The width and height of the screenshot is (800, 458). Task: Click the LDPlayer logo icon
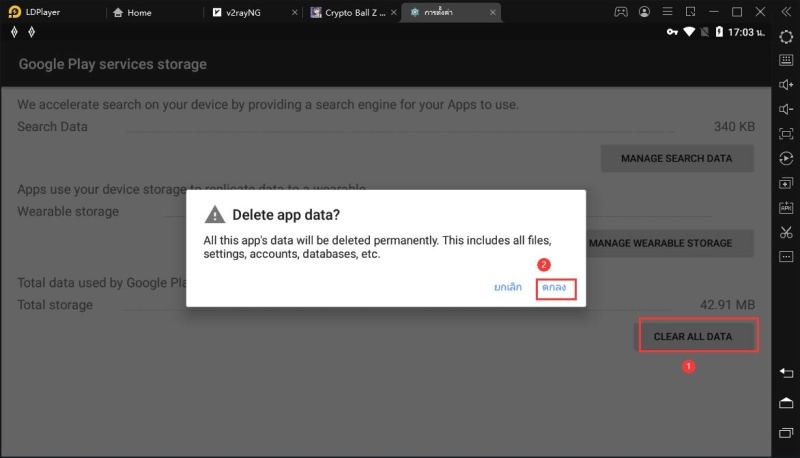coord(15,12)
